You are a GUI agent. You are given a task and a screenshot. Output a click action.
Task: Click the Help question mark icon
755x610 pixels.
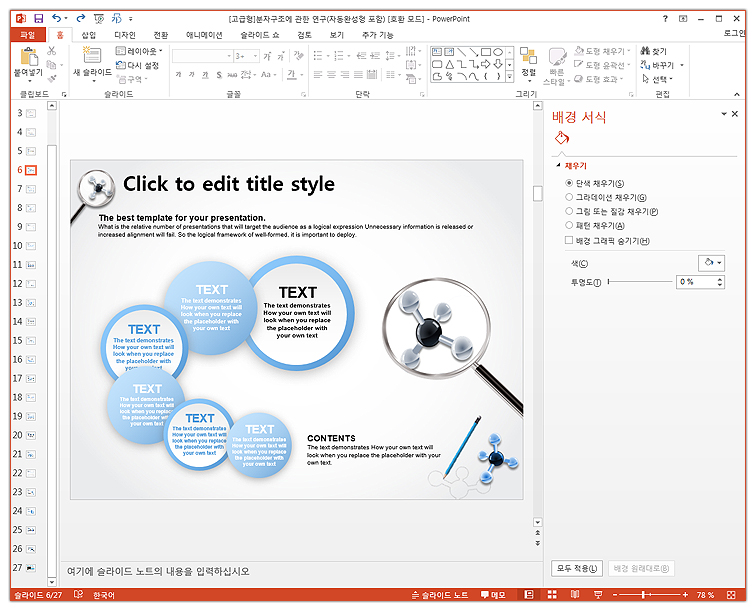pos(665,19)
